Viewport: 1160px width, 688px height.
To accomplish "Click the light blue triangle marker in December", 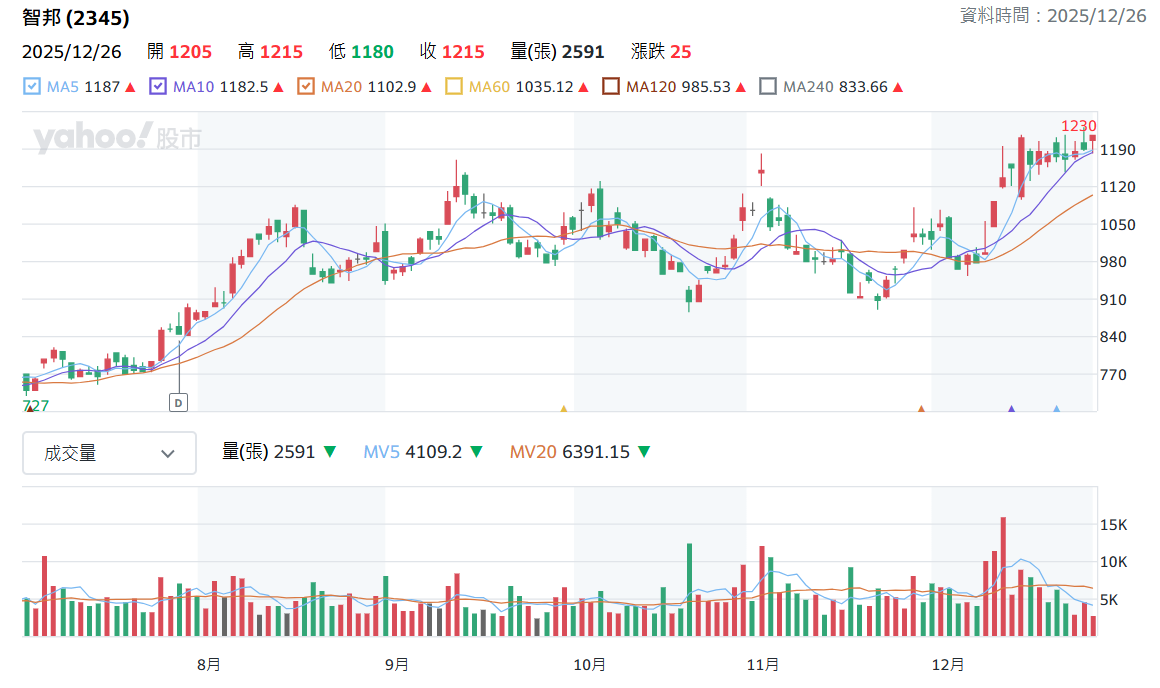I will 1056,408.
